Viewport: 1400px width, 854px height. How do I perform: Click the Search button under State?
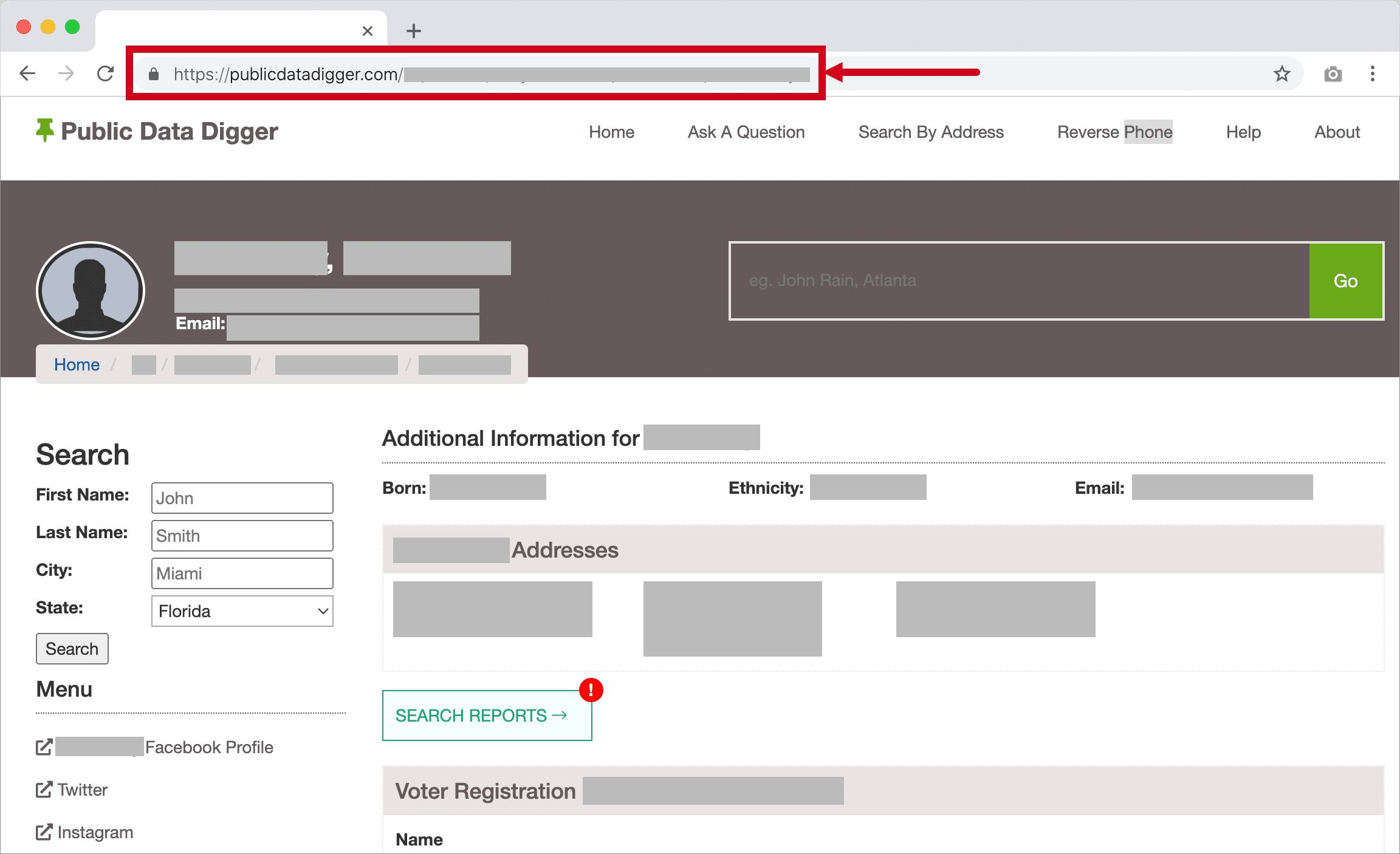tap(72, 649)
